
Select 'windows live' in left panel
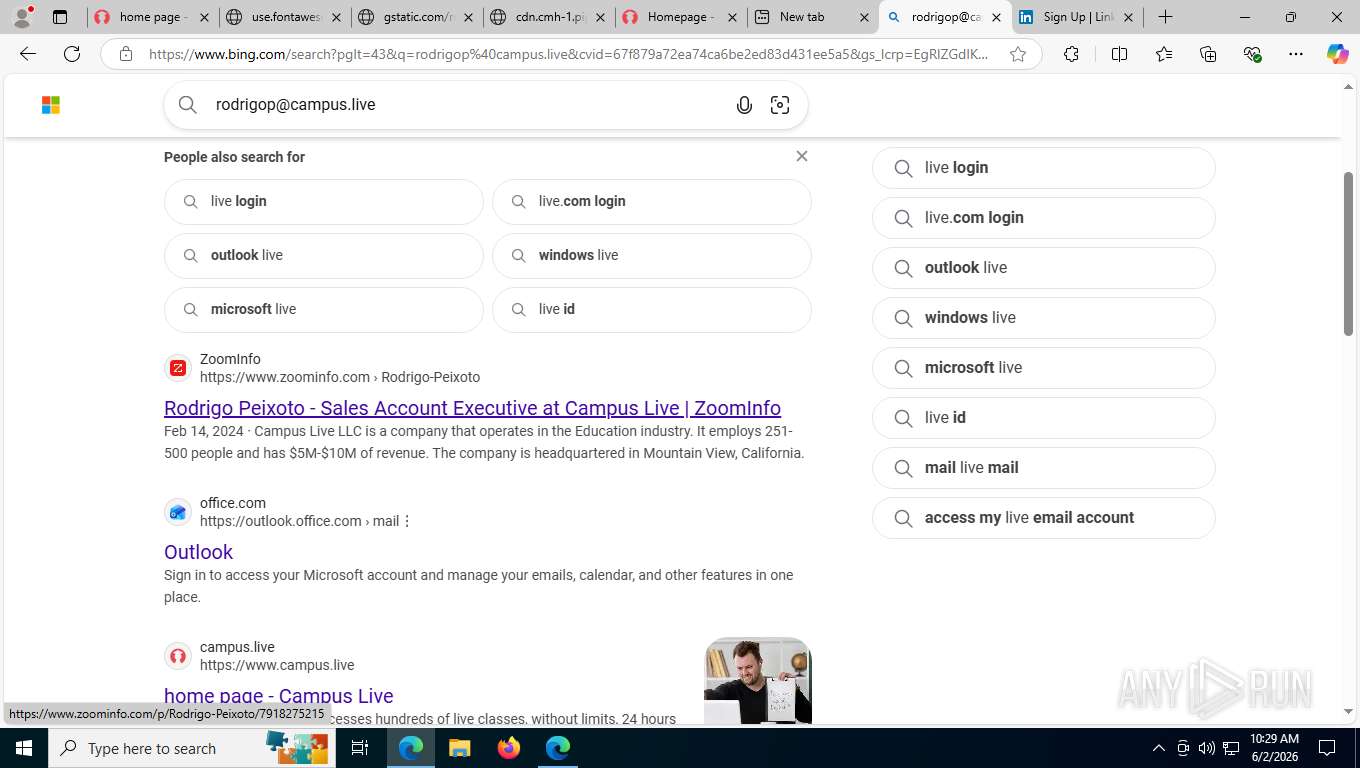[652, 255]
